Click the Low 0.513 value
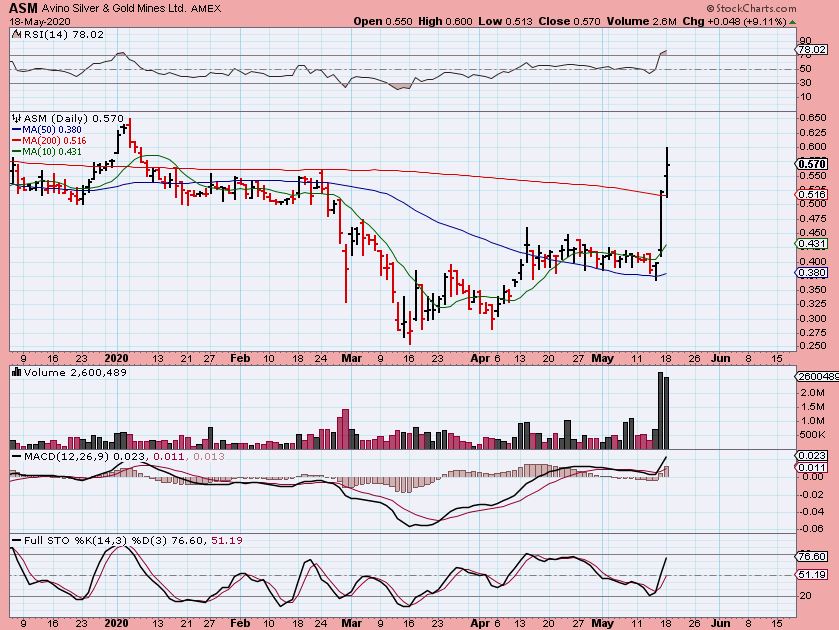 coord(505,21)
